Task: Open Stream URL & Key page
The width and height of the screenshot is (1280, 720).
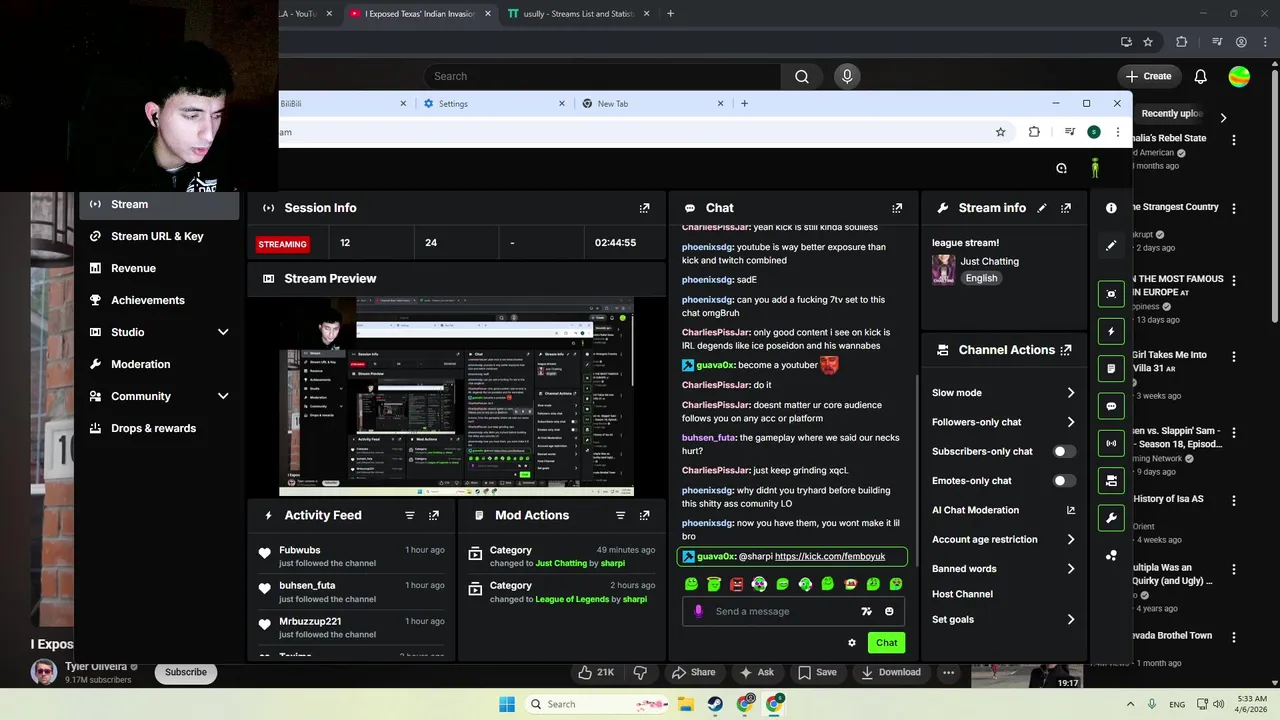Action: 159,236
